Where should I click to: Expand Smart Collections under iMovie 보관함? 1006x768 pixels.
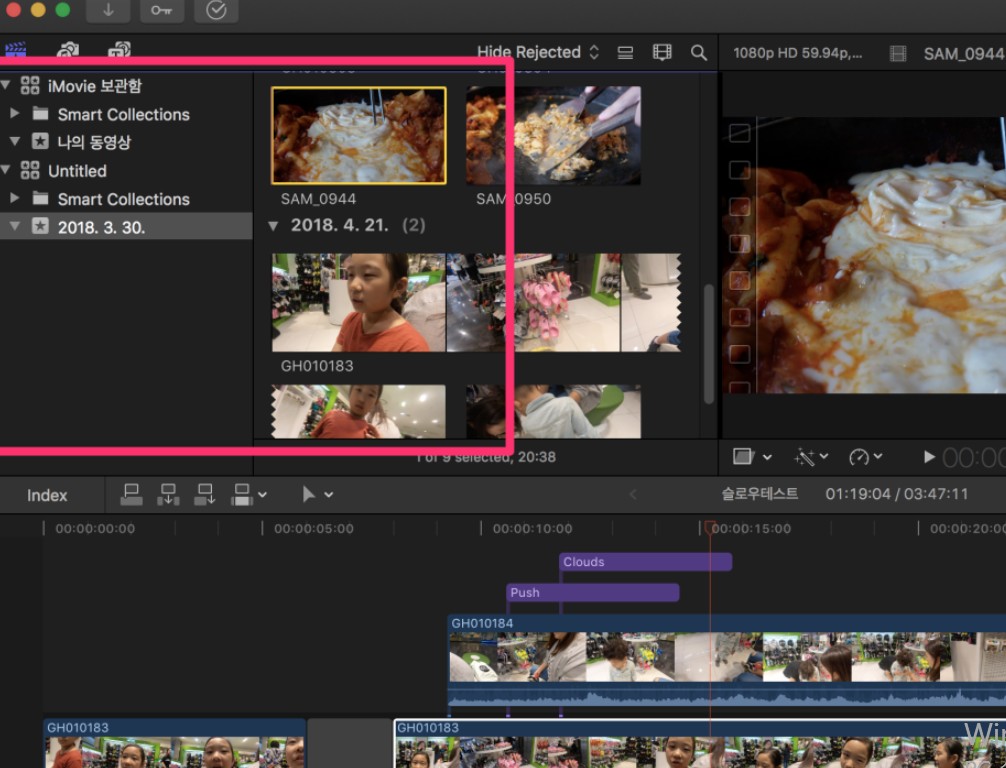14,114
